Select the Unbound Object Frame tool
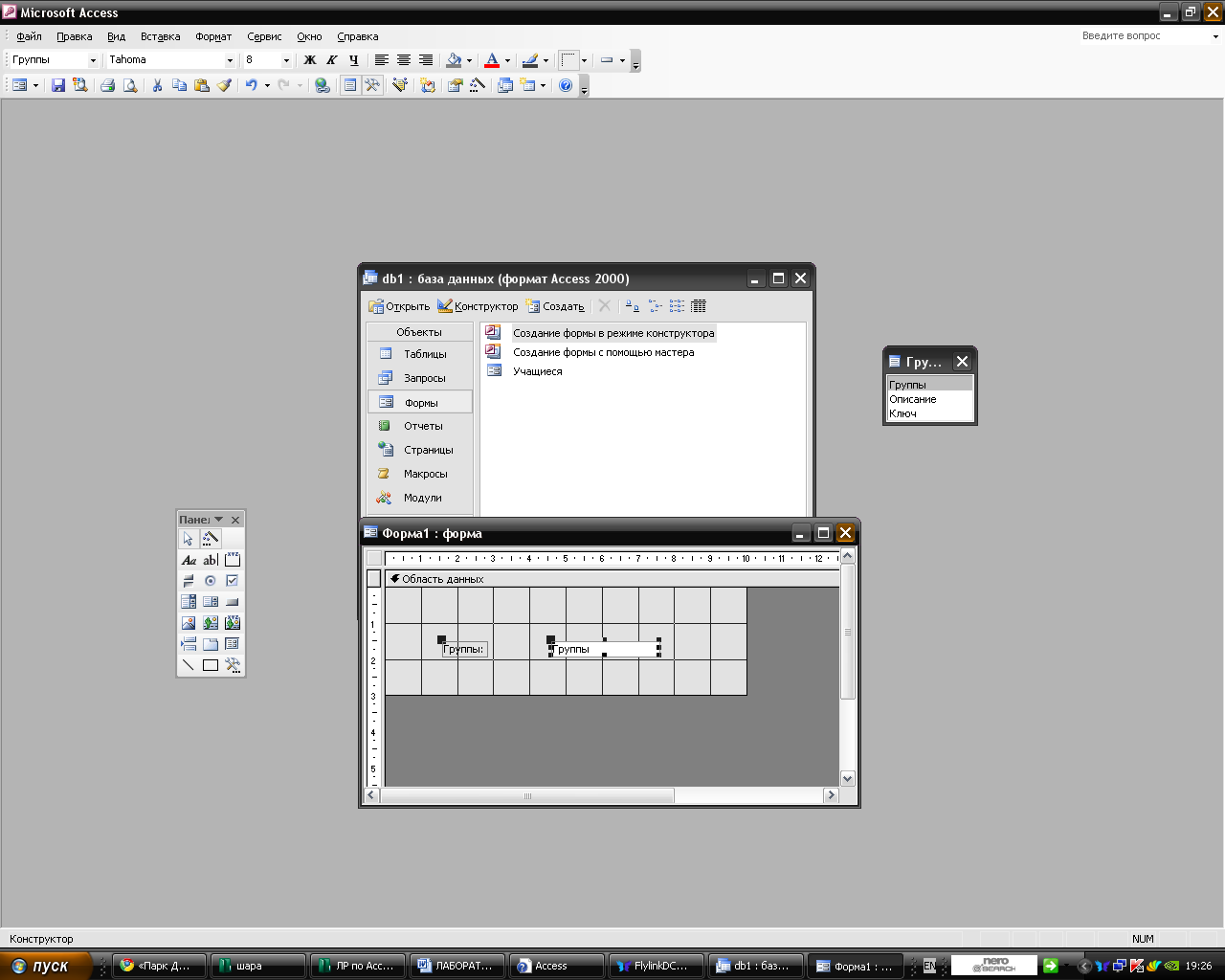1225x980 pixels. click(x=211, y=623)
